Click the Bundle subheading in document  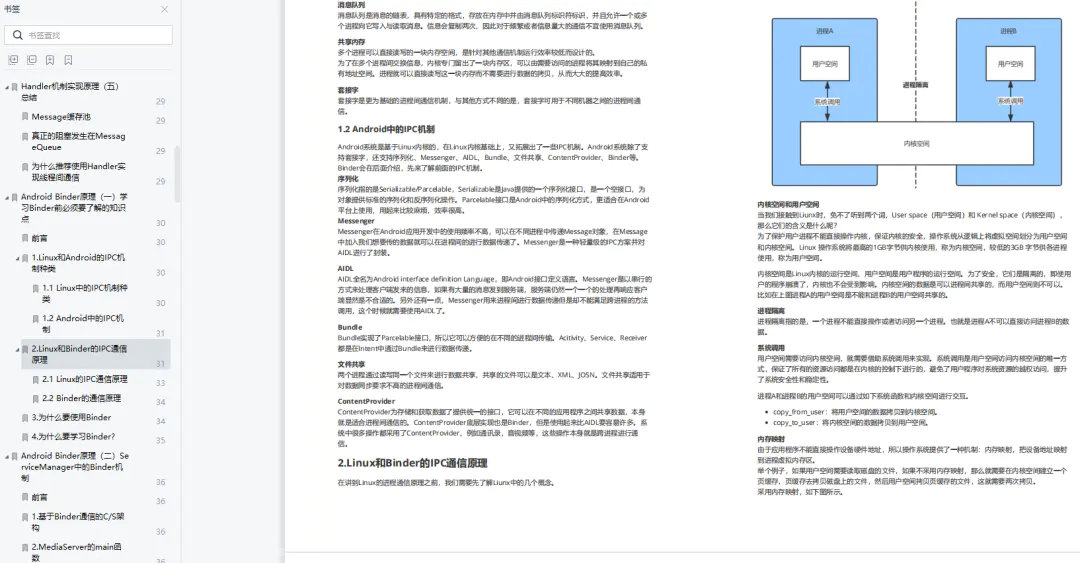click(x=350, y=327)
